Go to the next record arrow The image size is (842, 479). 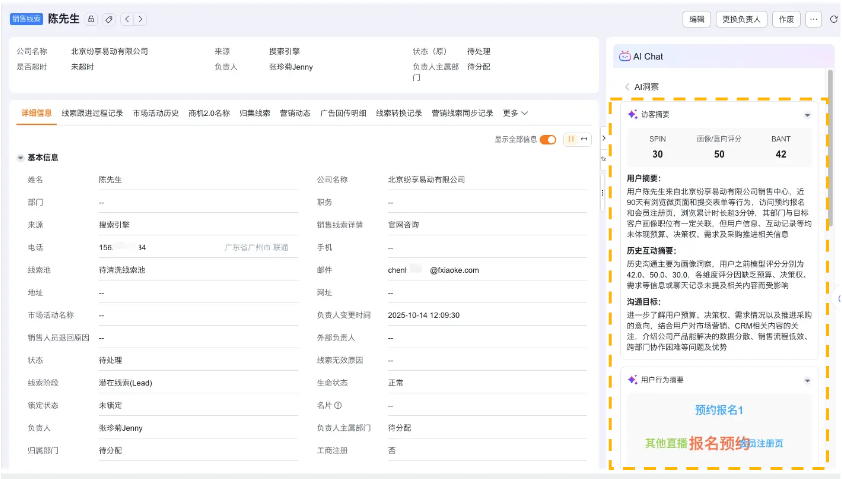[139, 18]
